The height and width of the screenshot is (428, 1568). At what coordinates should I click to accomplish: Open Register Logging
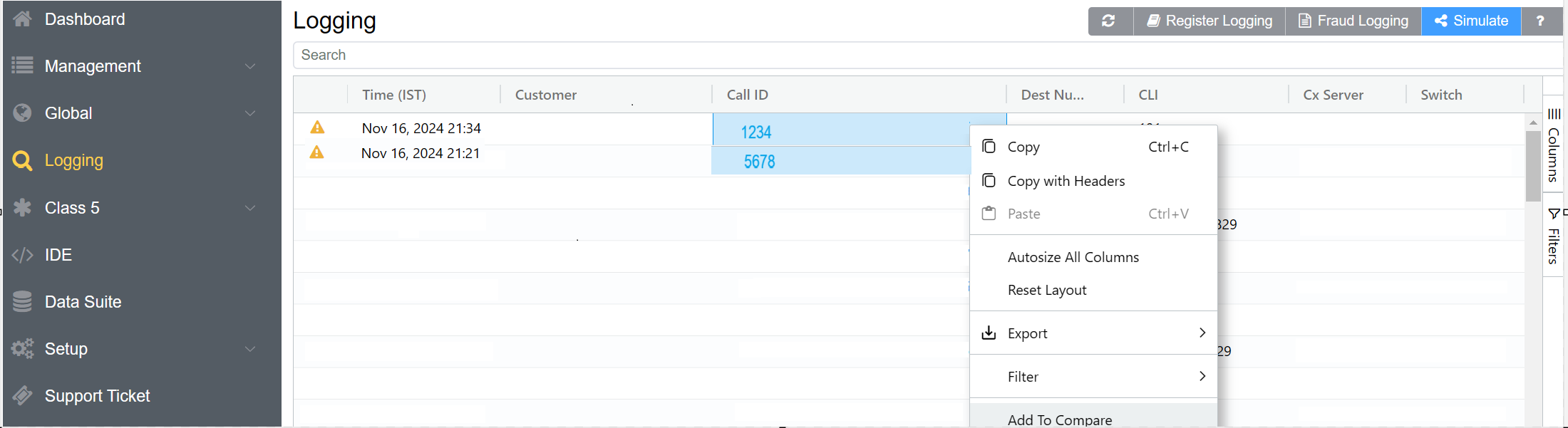(1209, 21)
